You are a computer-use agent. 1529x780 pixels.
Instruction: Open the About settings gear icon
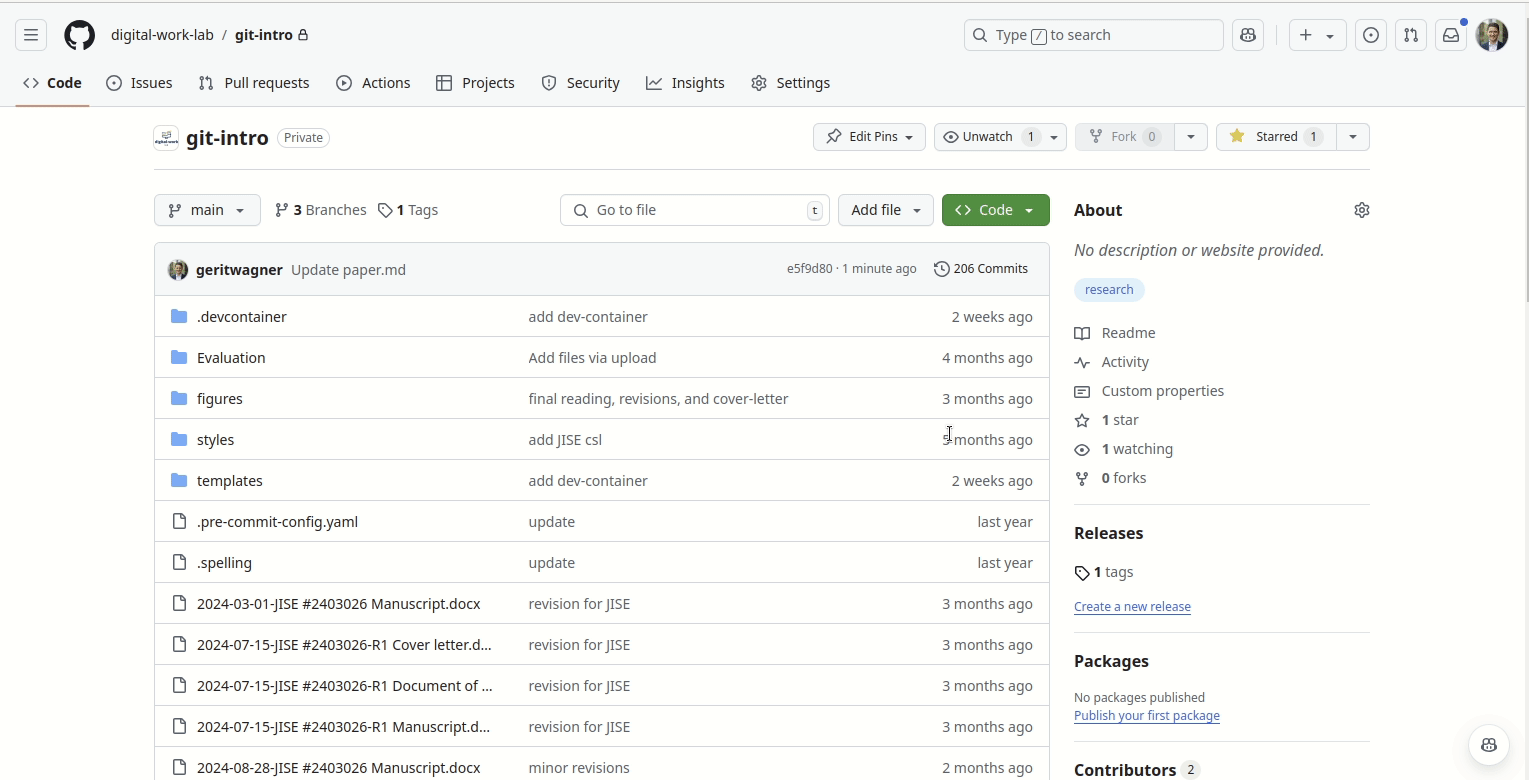(1361, 210)
